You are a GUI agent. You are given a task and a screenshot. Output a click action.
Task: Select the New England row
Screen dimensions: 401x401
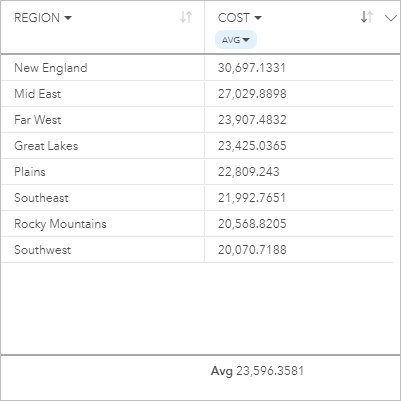(x=197, y=68)
